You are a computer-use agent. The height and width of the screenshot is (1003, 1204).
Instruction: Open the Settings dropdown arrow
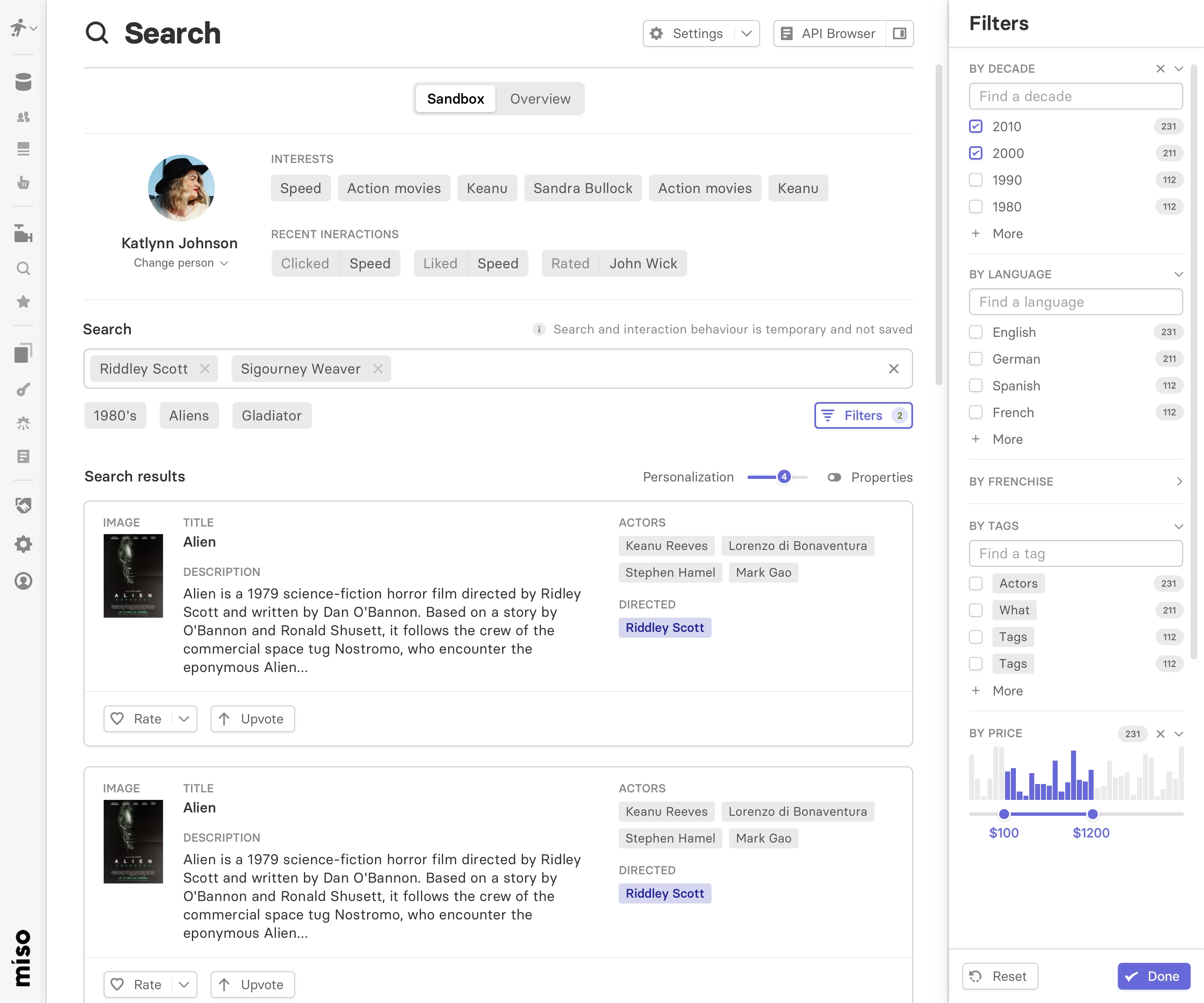pos(747,33)
